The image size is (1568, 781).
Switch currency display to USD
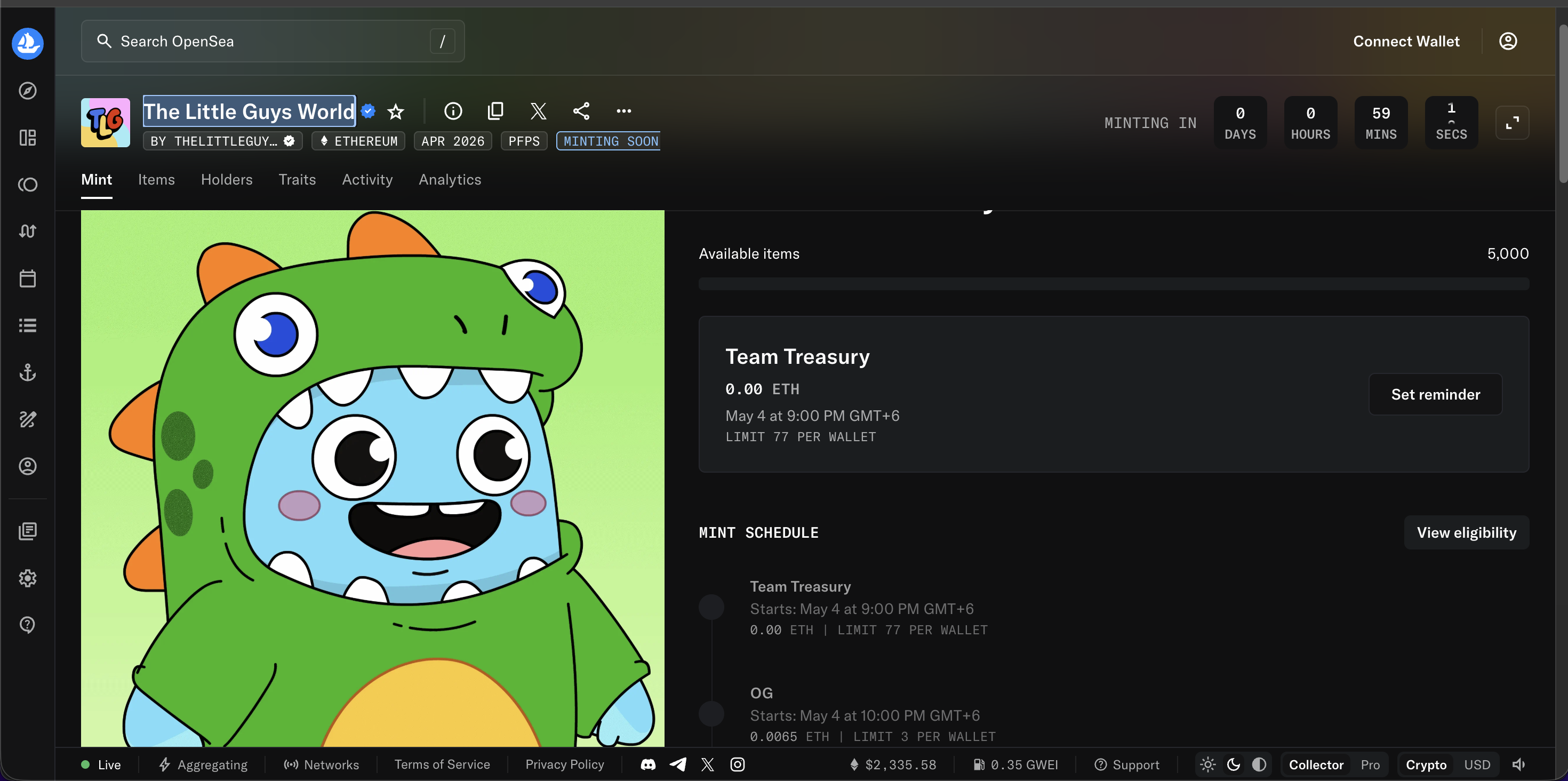pyautogui.click(x=1477, y=764)
